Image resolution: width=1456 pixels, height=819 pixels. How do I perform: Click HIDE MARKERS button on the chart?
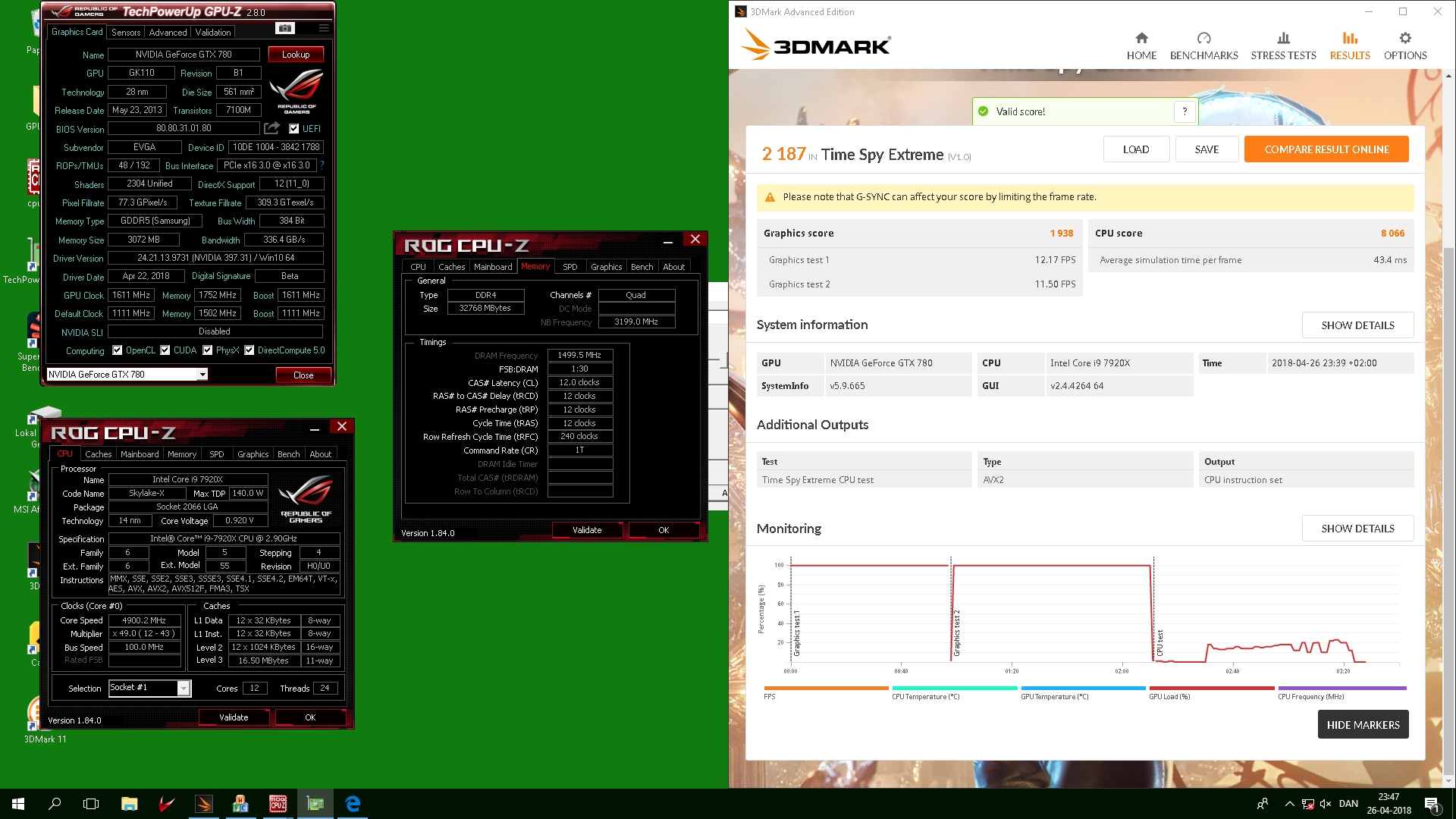pyautogui.click(x=1363, y=725)
